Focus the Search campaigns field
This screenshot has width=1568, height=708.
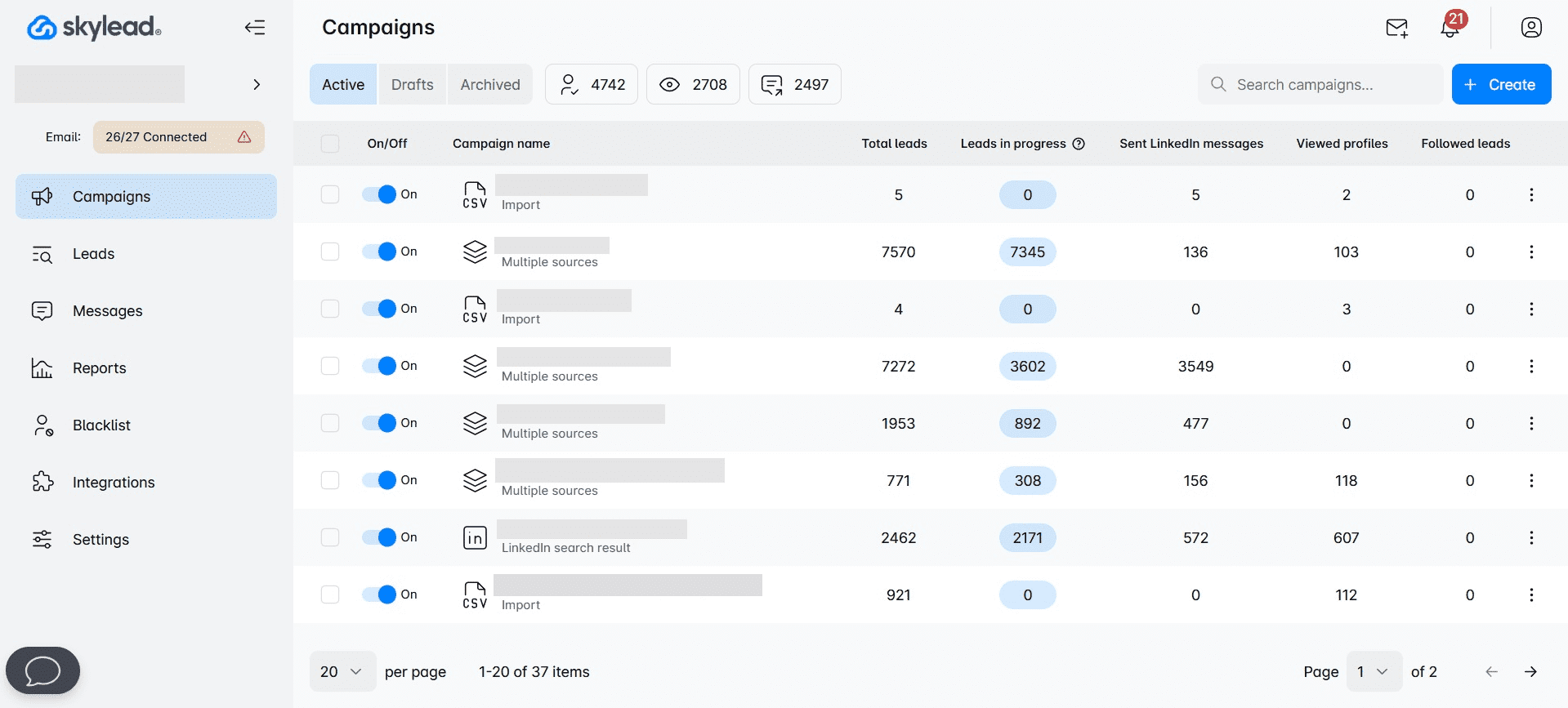click(x=1320, y=84)
